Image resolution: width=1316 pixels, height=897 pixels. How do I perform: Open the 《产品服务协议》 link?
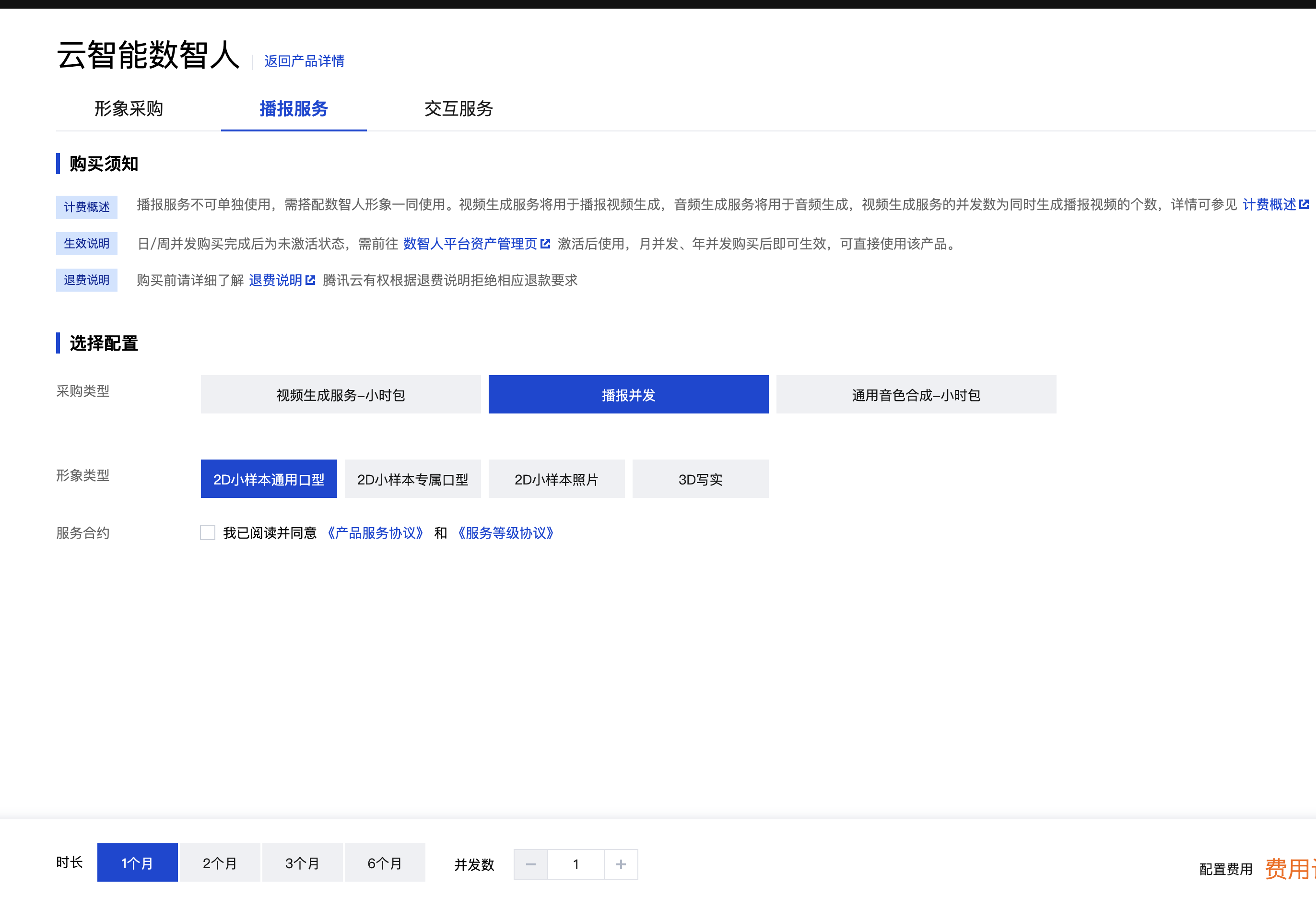(x=375, y=533)
